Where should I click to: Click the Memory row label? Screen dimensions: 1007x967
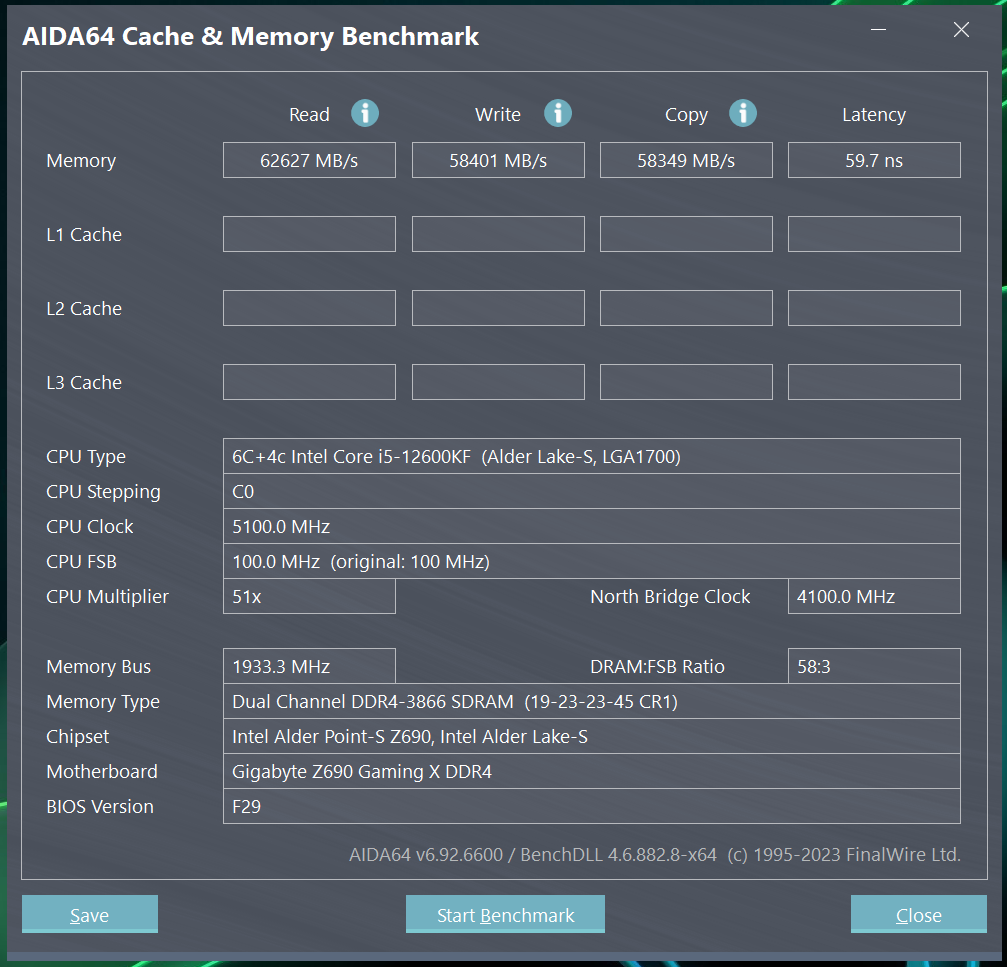coord(81,161)
